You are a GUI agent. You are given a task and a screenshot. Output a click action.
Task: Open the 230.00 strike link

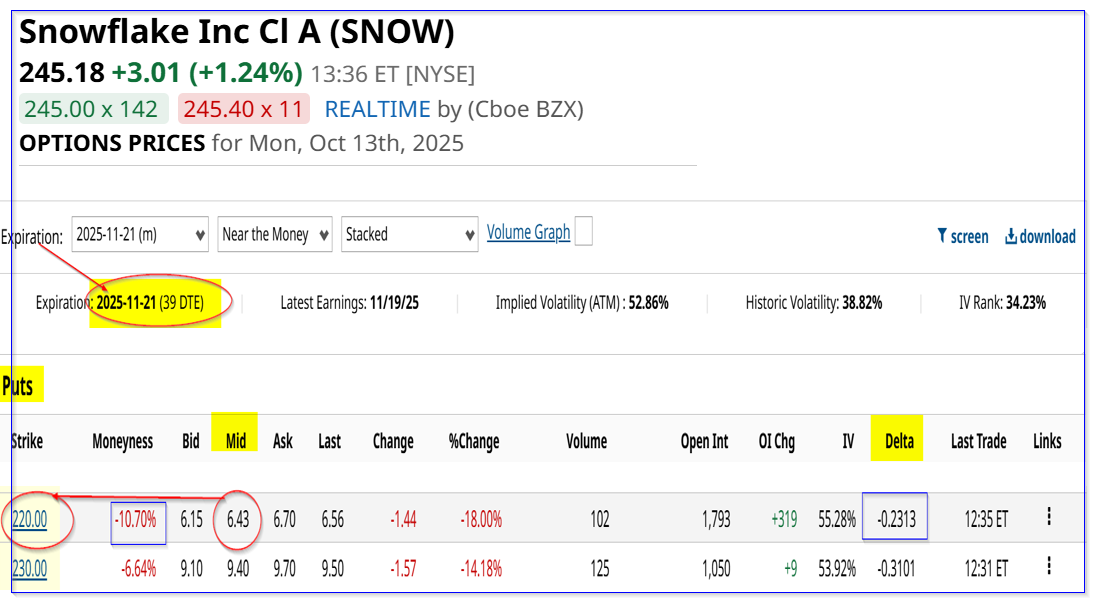click(x=29, y=568)
